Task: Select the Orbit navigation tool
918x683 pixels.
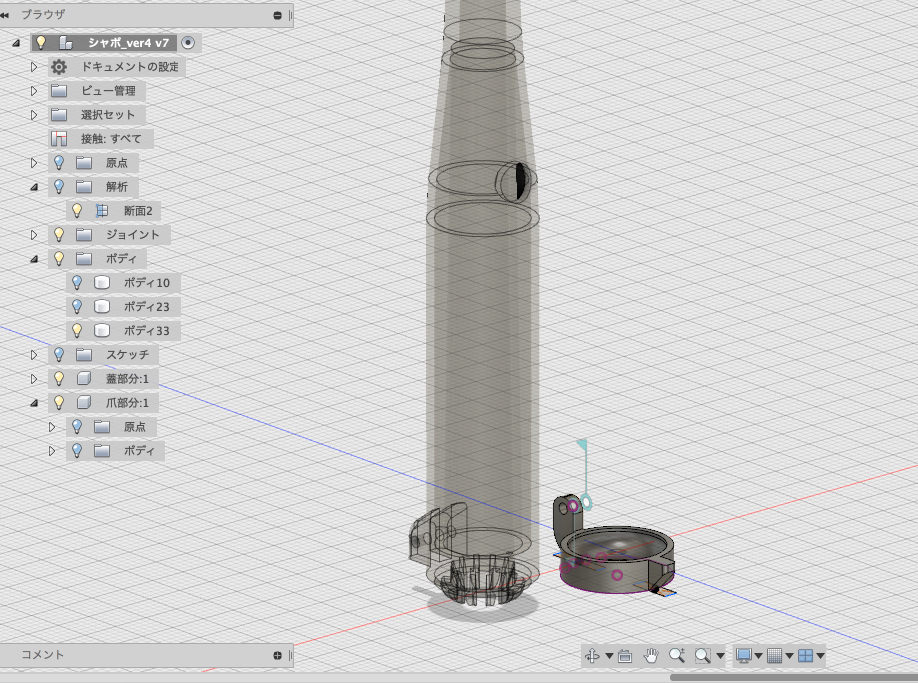Action: (x=592, y=655)
